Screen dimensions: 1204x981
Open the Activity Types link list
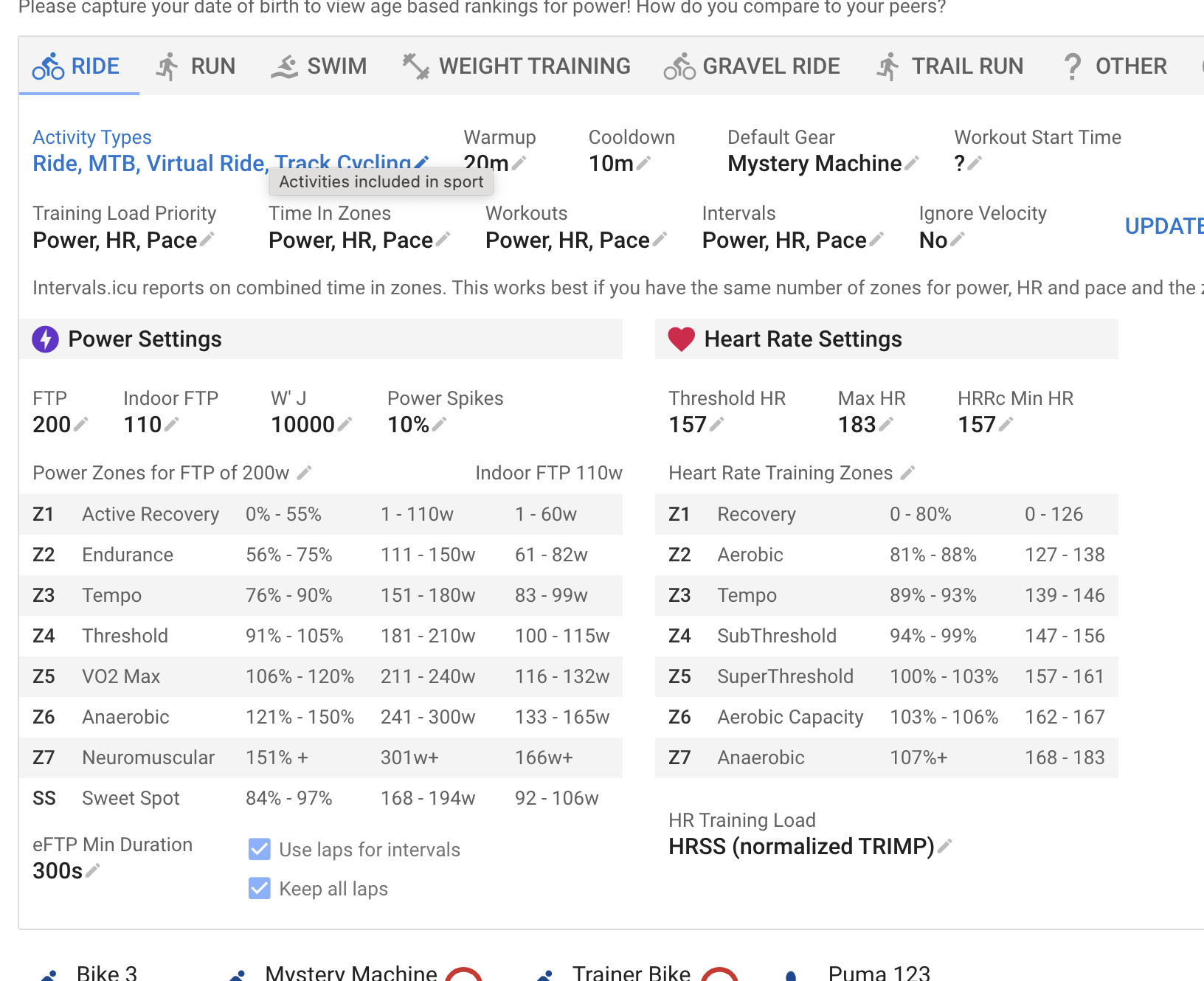222,163
